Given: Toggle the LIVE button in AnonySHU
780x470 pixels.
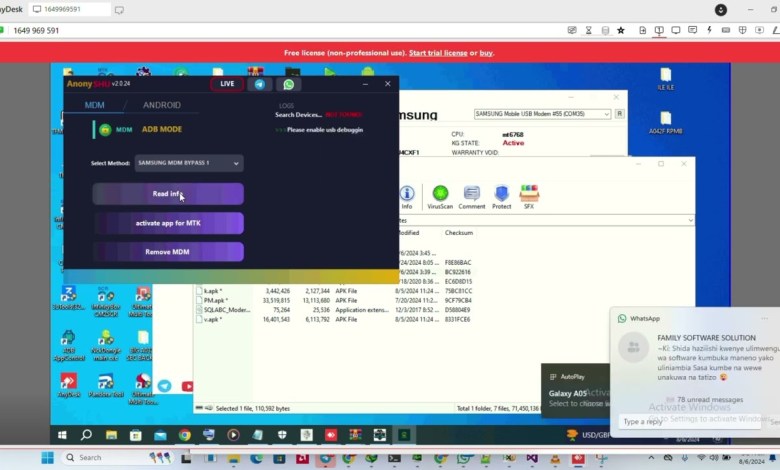Looking at the screenshot, I should click(227, 84).
